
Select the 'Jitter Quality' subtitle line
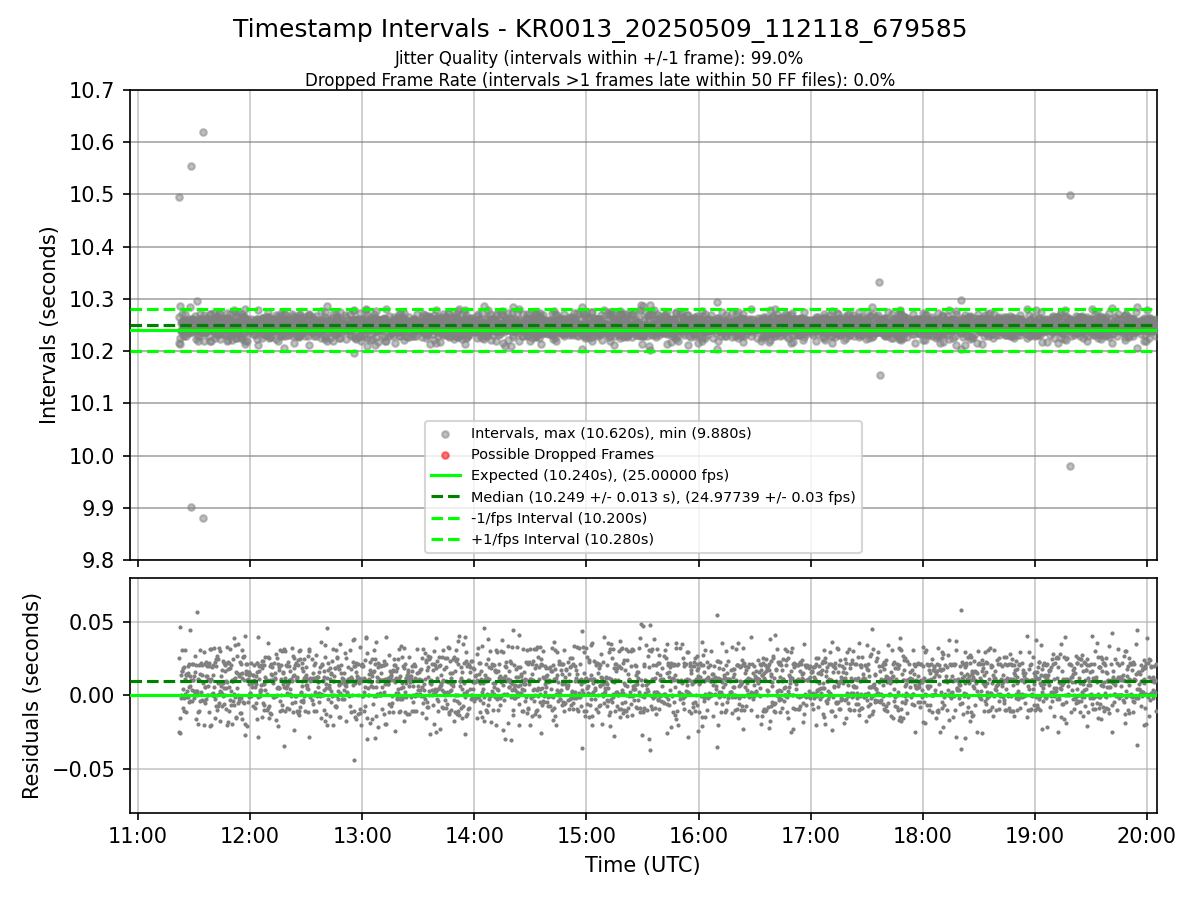pyautogui.click(x=600, y=58)
